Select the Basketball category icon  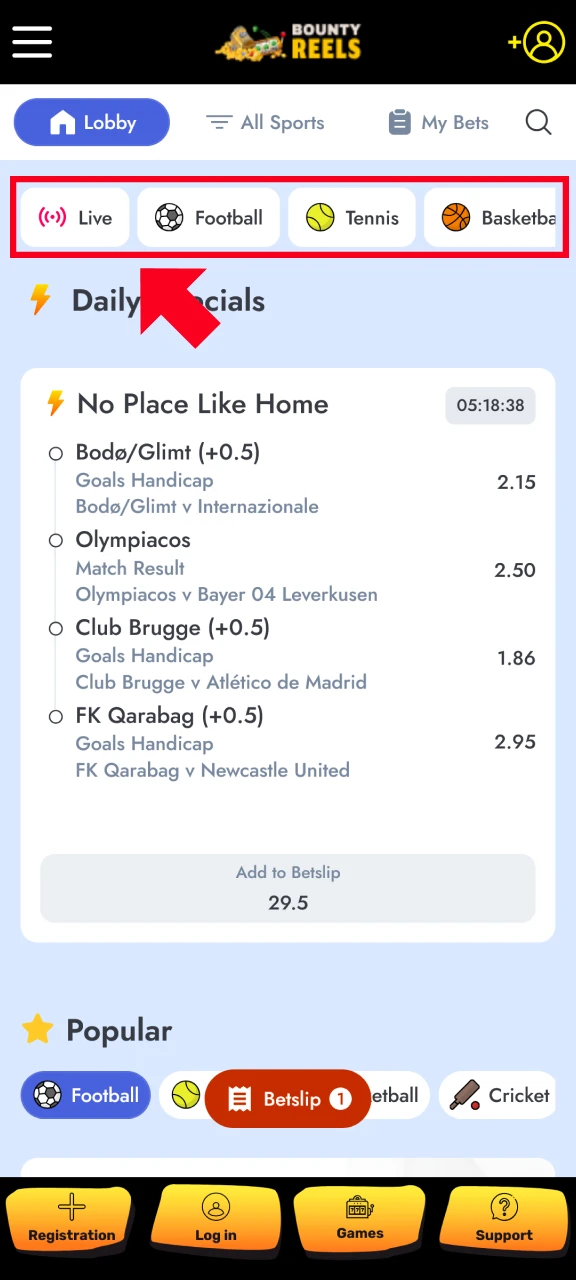456,217
